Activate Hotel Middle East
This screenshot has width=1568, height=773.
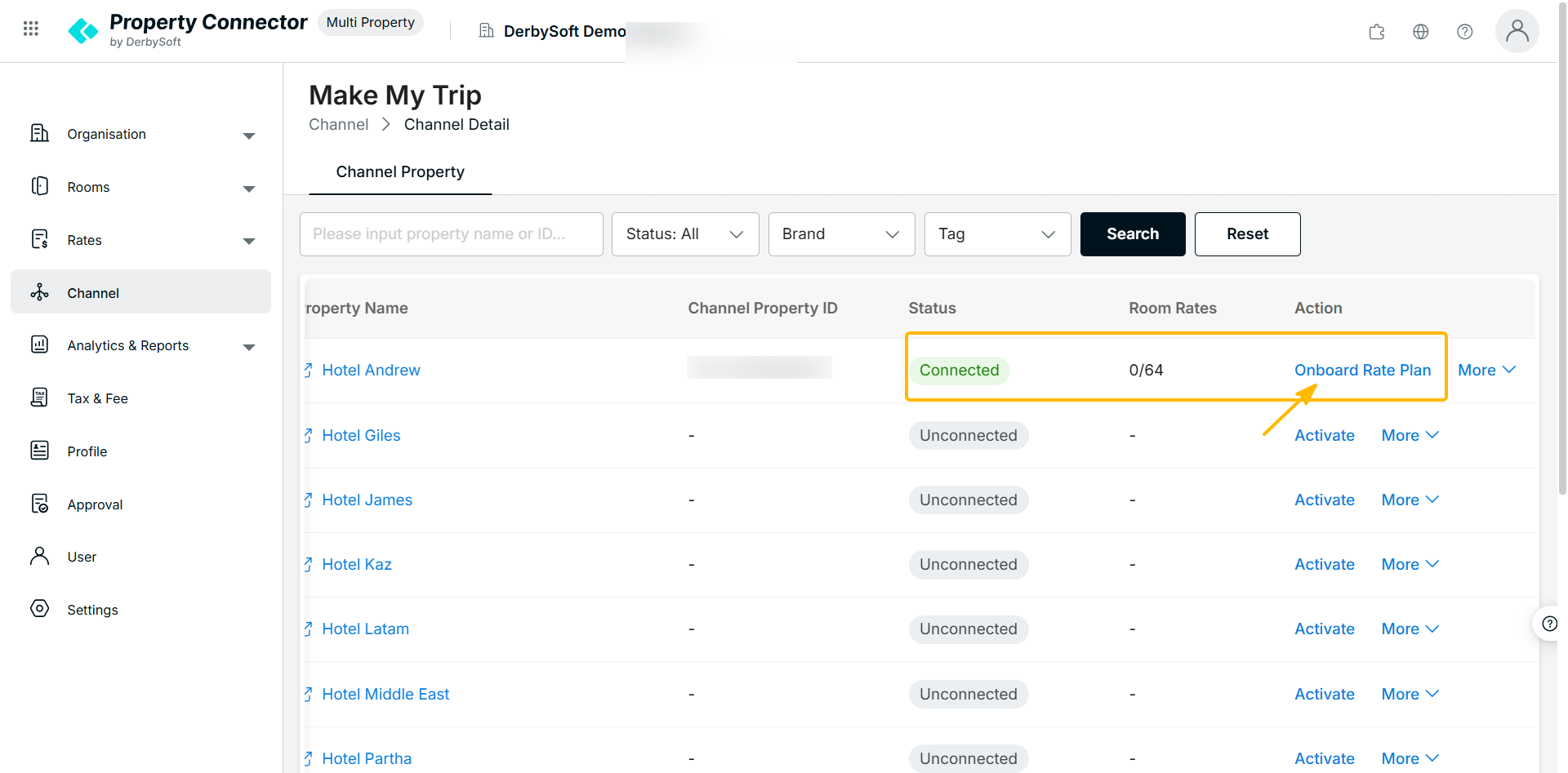1325,694
